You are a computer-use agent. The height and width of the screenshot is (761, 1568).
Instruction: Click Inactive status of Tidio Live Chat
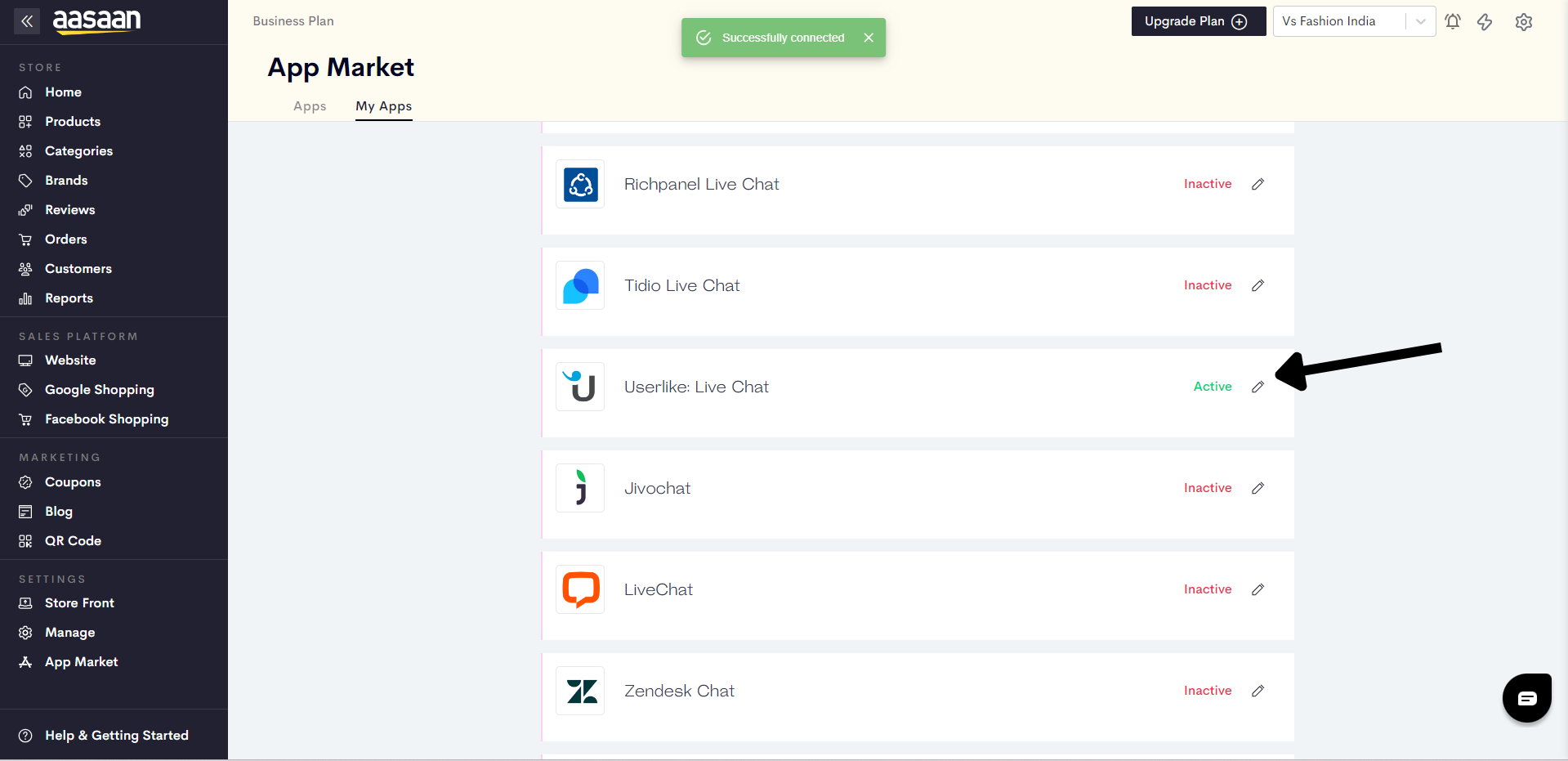pyautogui.click(x=1208, y=285)
